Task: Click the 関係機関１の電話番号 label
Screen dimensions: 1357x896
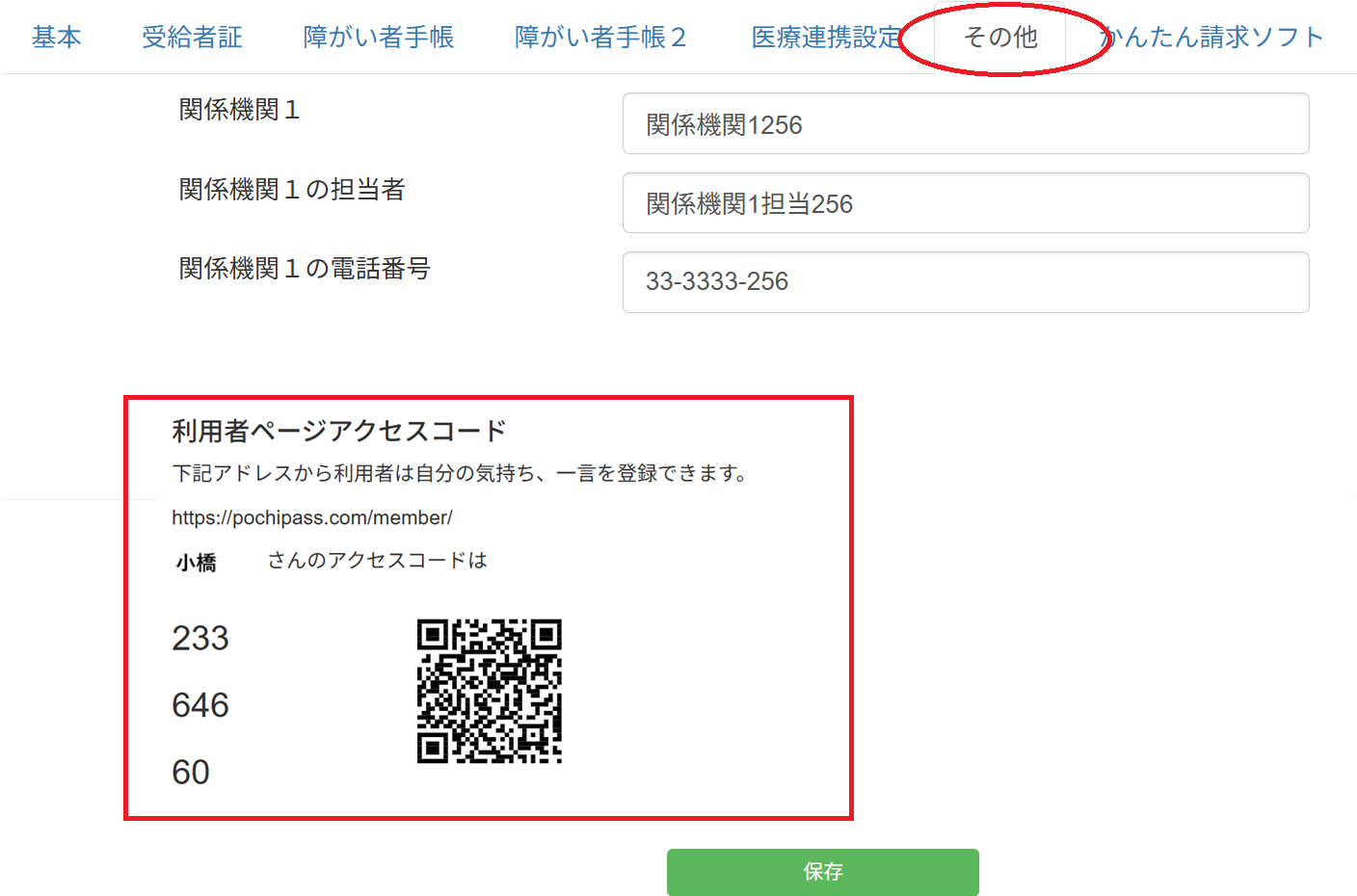Action: [305, 268]
